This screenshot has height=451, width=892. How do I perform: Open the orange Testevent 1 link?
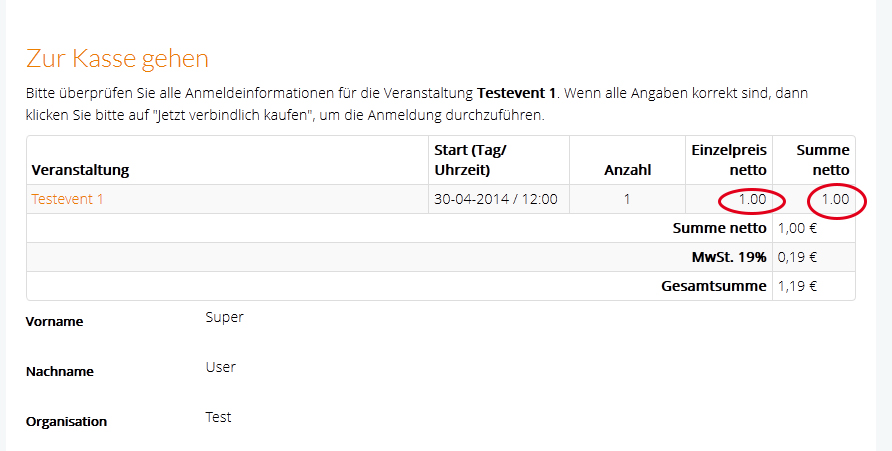pyautogui.click(x=67, y=199)
